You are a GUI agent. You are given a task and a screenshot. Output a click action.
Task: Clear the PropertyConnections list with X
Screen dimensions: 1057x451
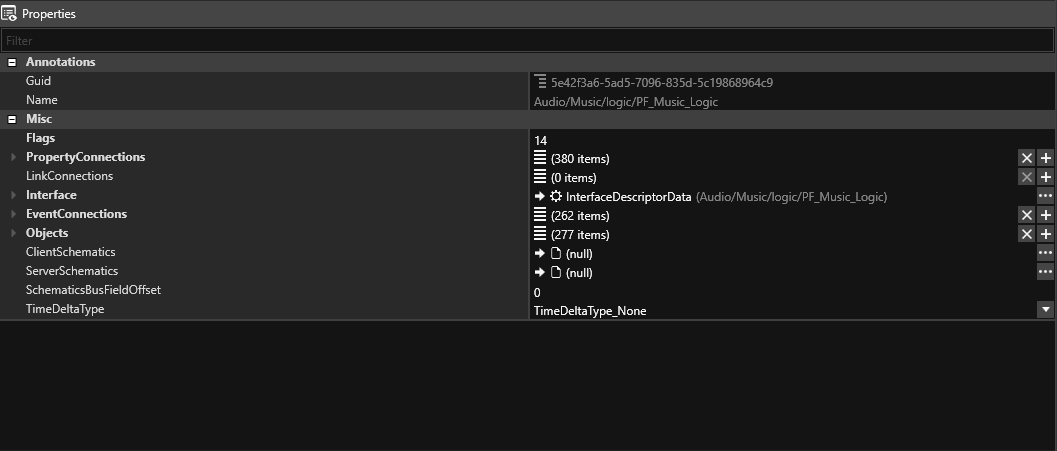point(1026,158)
